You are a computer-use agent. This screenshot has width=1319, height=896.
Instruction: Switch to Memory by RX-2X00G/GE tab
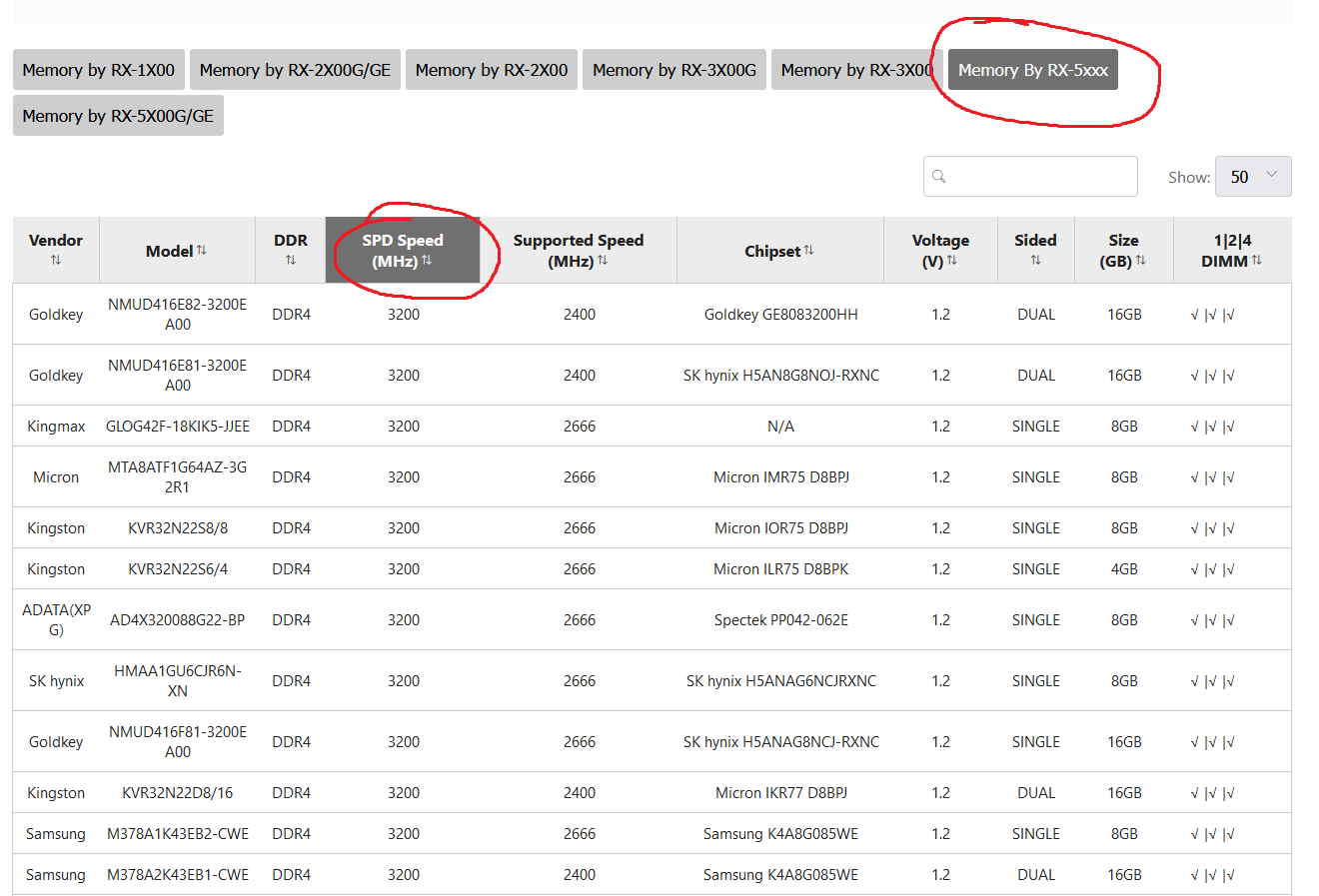295,70
